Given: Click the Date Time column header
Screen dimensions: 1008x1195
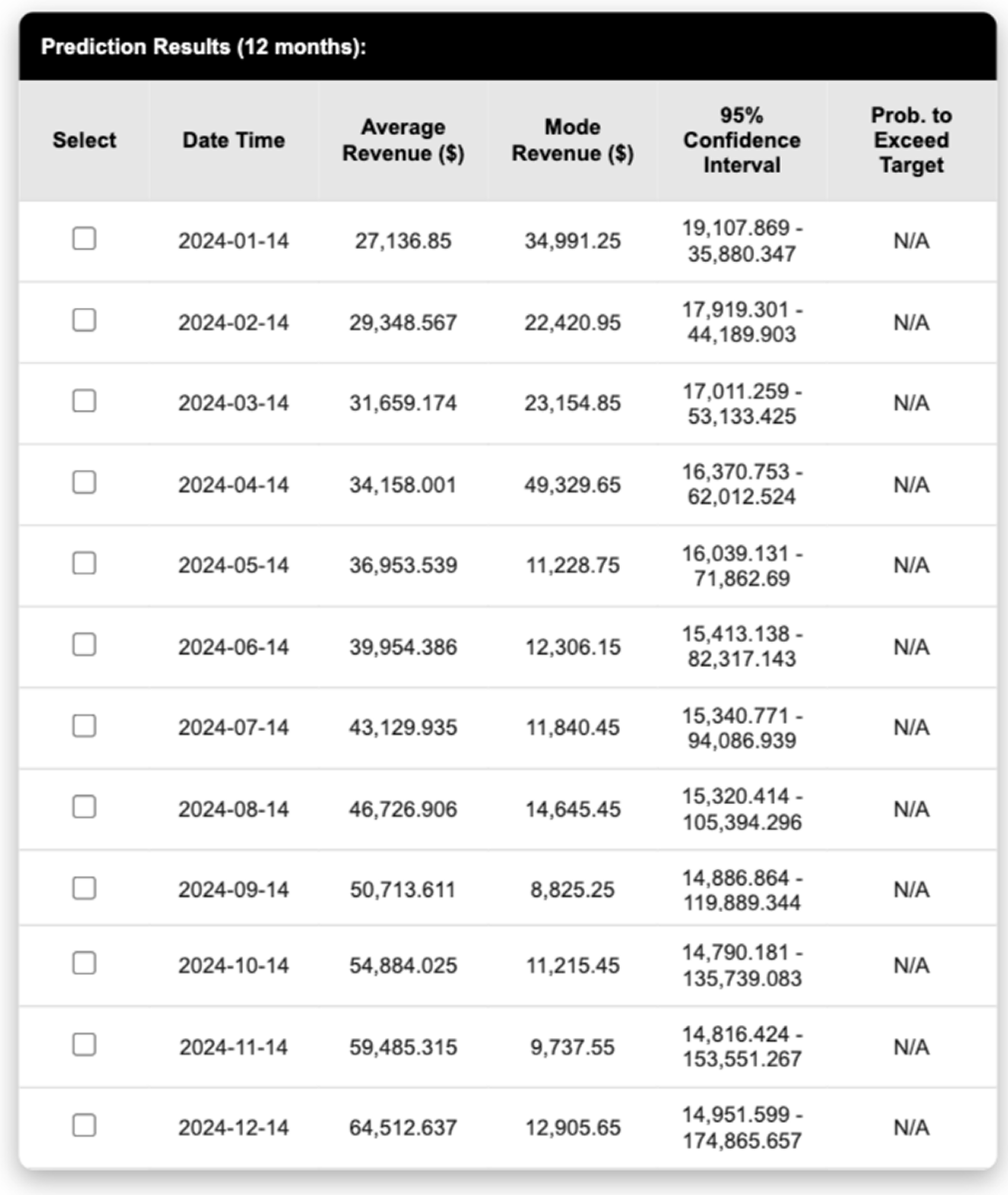Looking at the screenshot, I should [234, 141].
